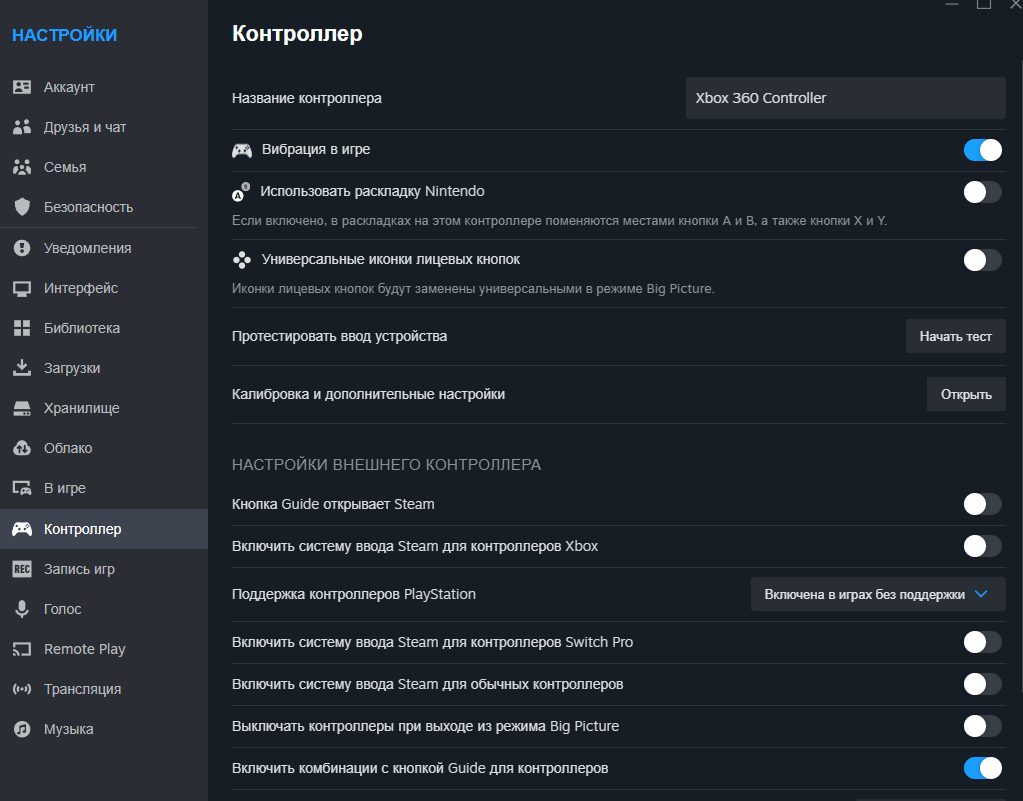Toggle Выключать контроллеры при выходе Big Picture
Viewport: 1023px width, 801px height.
point(983,726)
